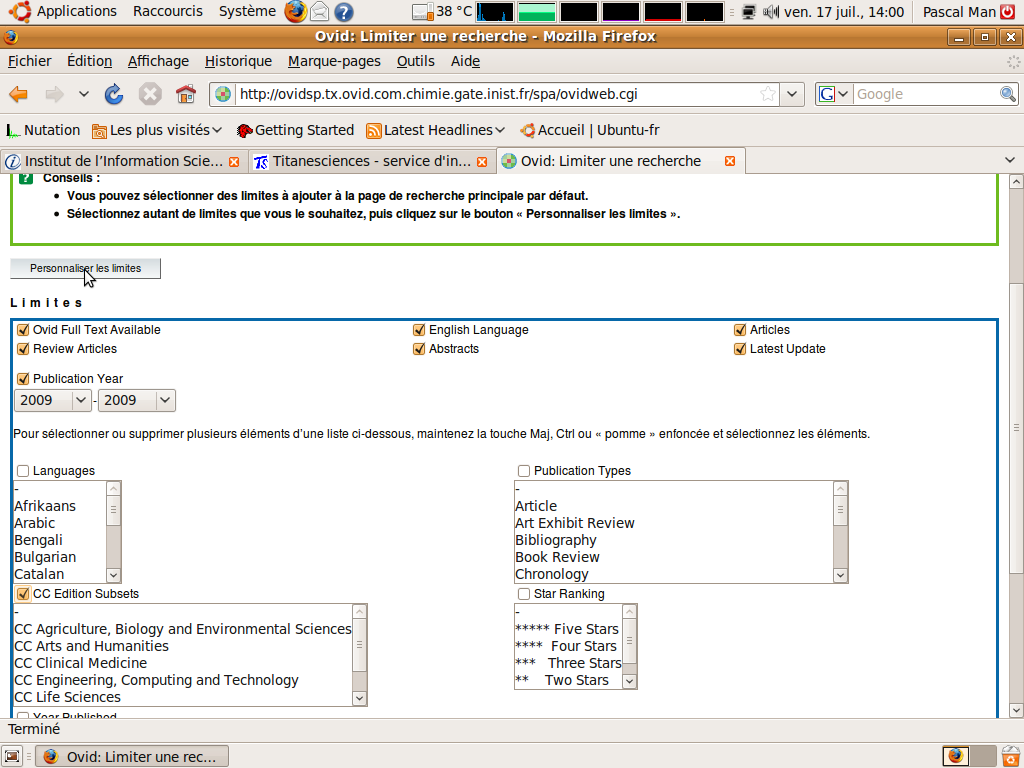The image size is (1024, 768).
Task: Click the volume speaker icon
Action: point(771,12)
